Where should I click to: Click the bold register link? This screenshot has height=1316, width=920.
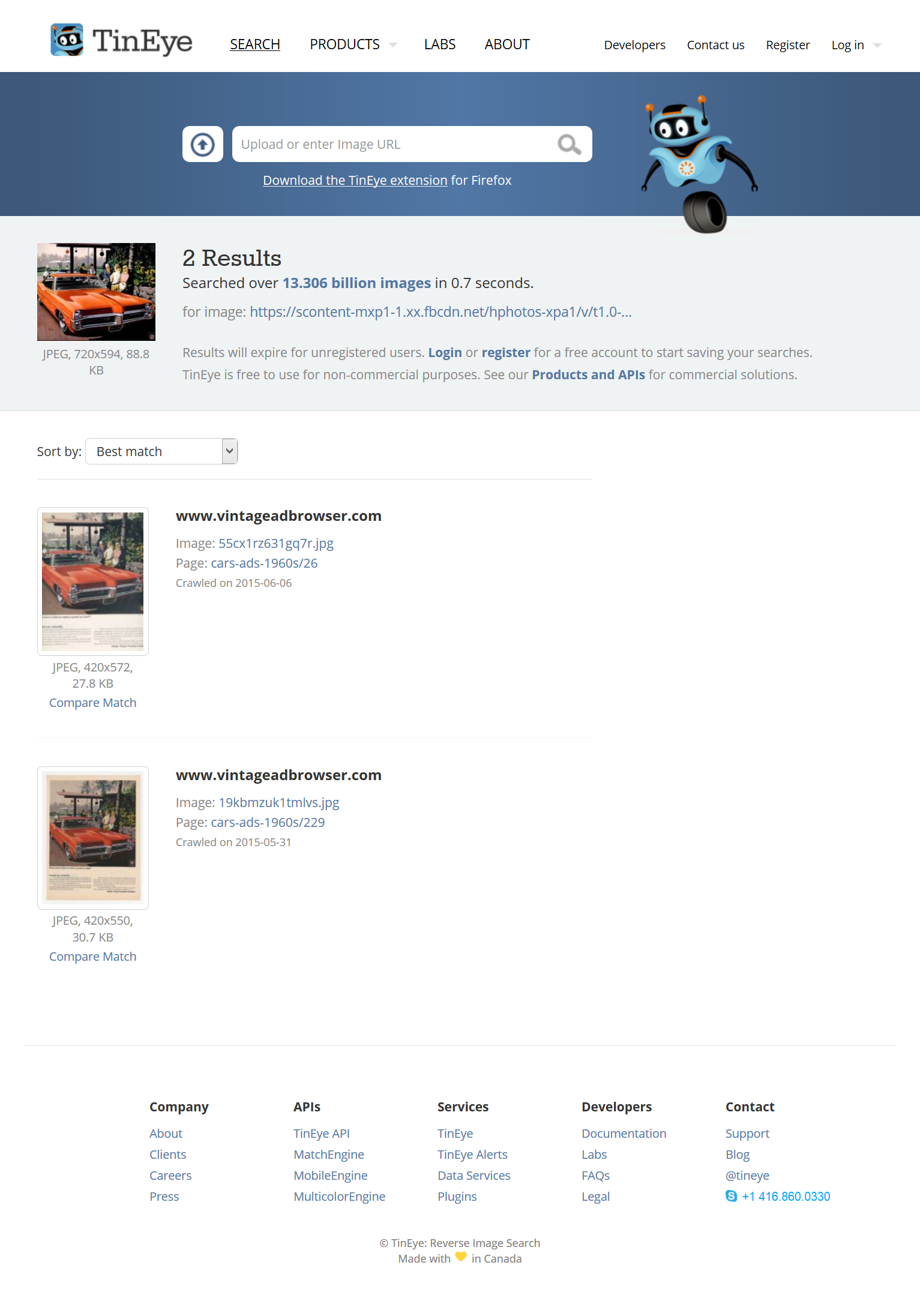click(506, 352)
